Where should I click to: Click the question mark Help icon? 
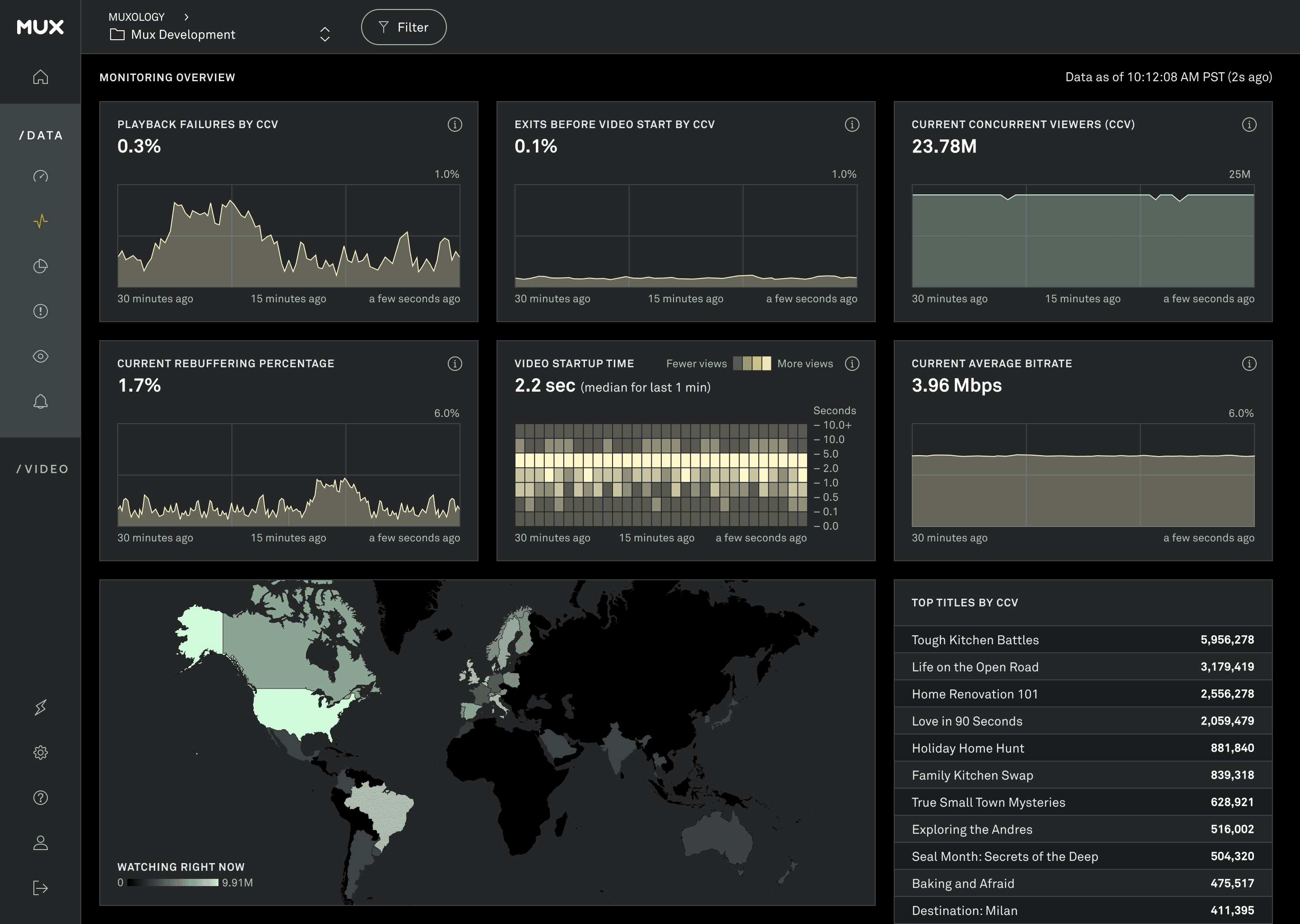point(40,798)
